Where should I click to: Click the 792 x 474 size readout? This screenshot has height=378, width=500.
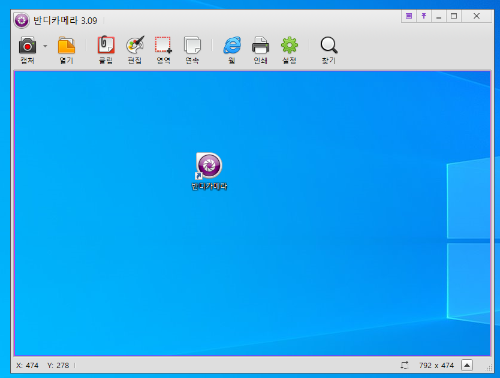pyautogui.click(x=436, y=365)
